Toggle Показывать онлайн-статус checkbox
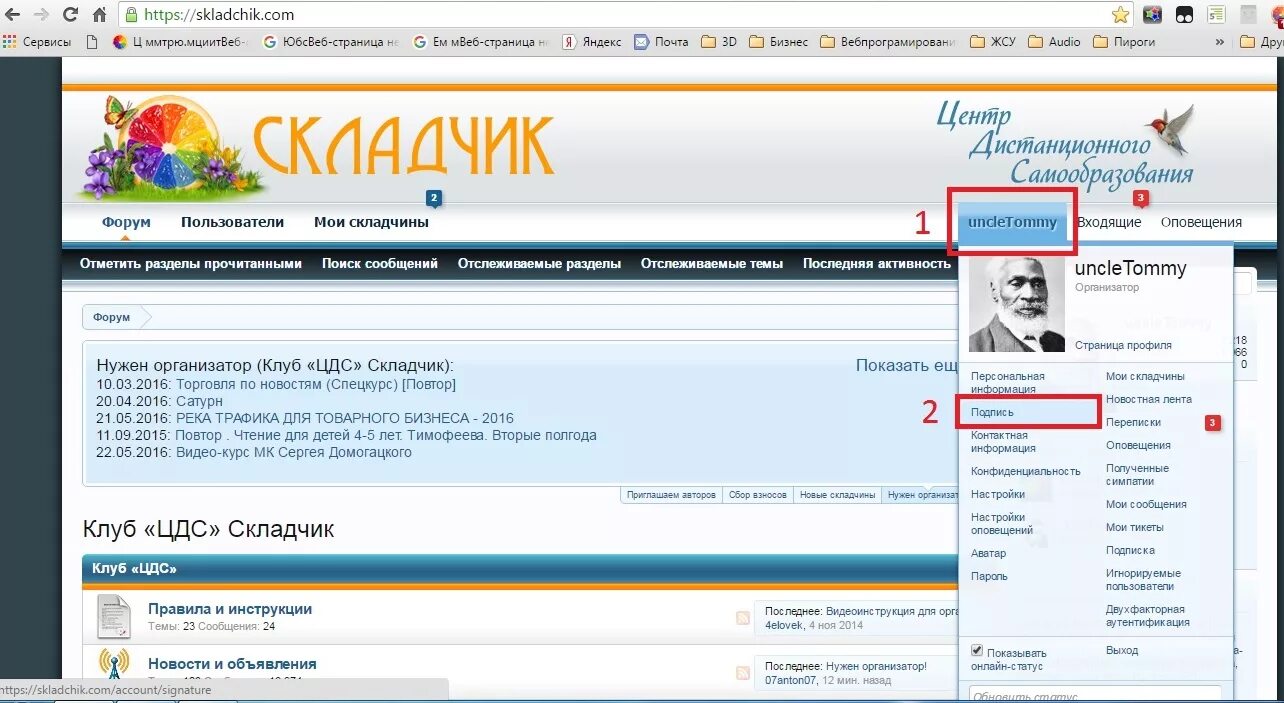This screenshot has width=1284, height=703. click(977, 650)
